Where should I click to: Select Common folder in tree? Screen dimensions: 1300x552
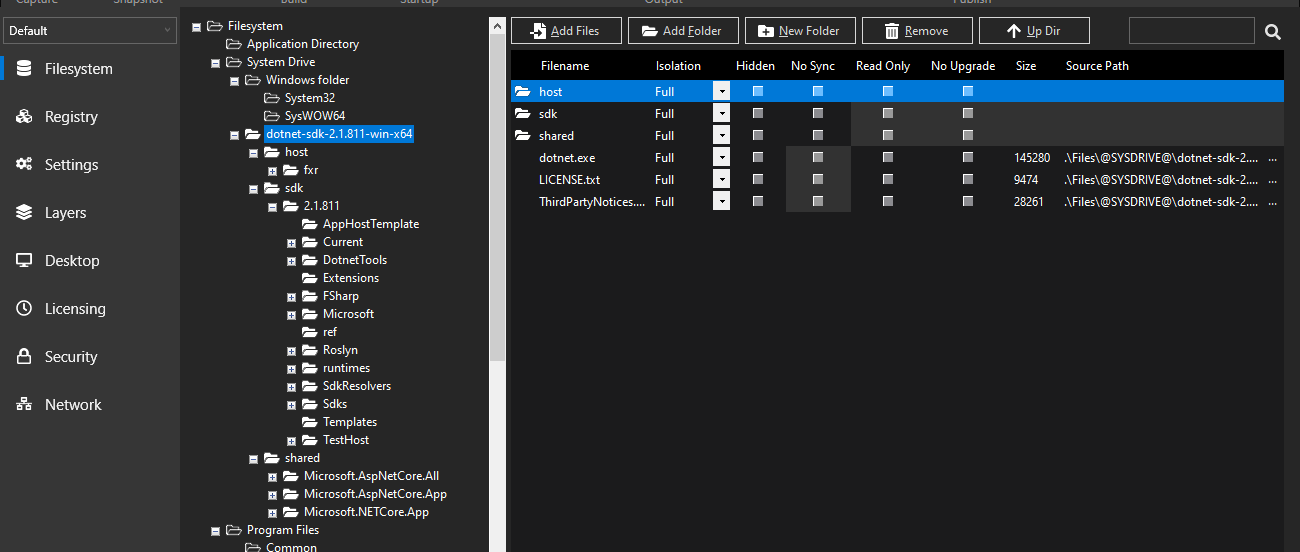(291, 547)
